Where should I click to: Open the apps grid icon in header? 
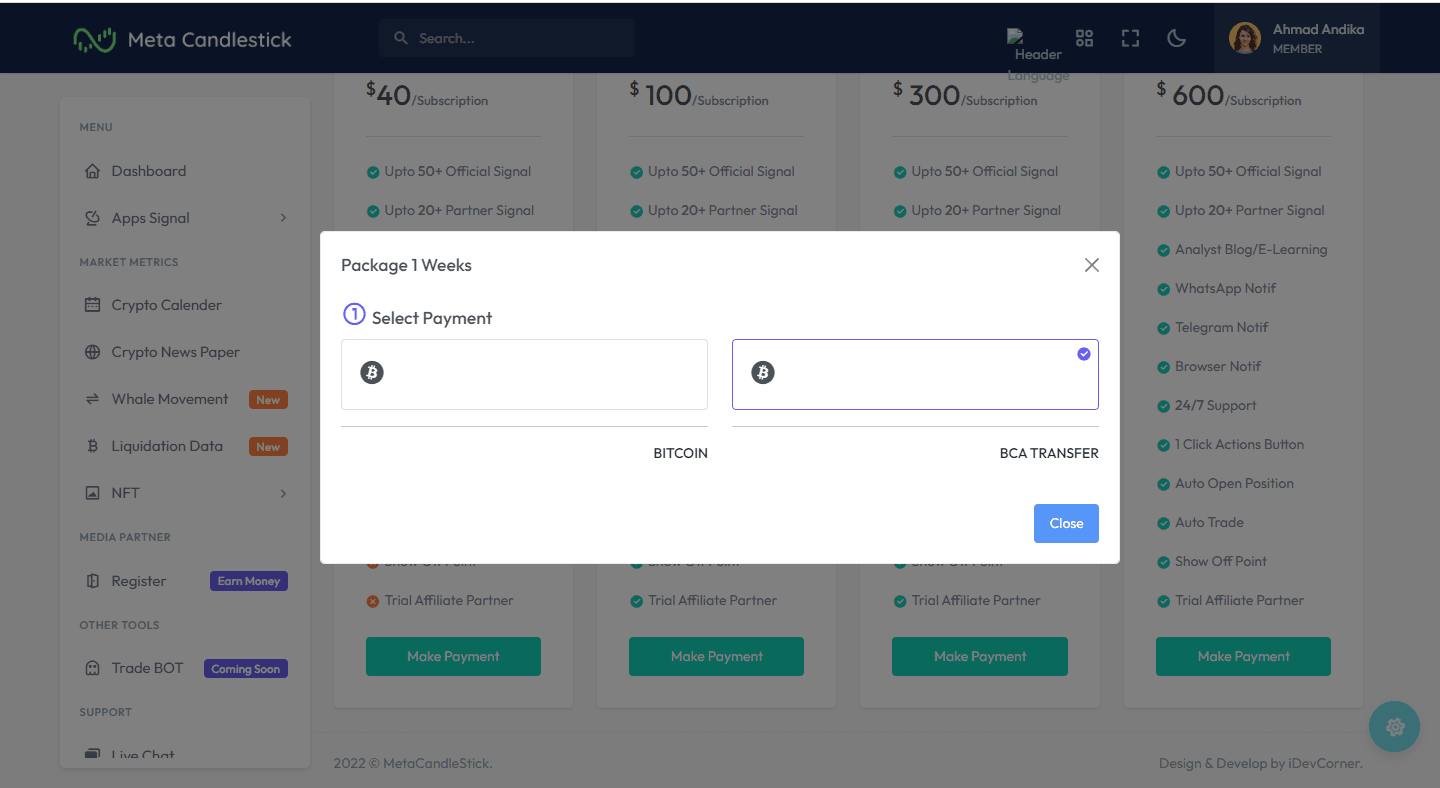coord(1084,38)
